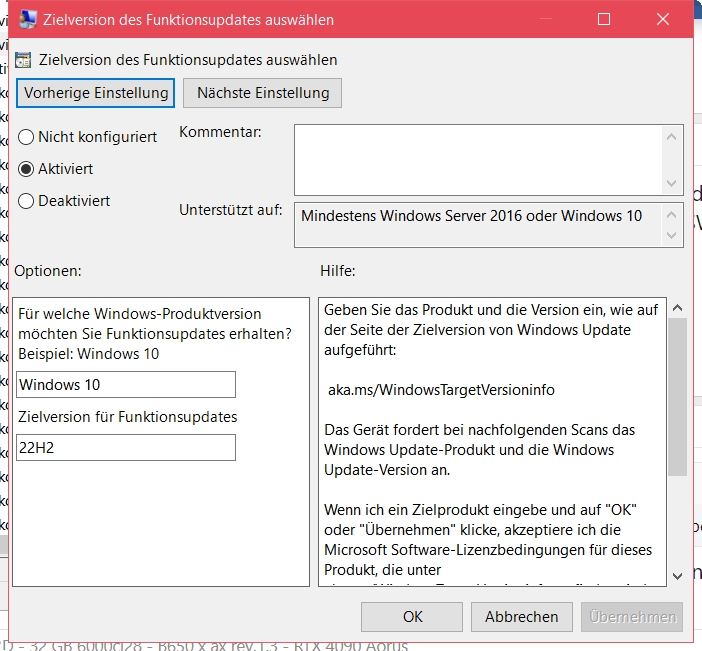The image size is (702, 651).
Task: Cancel with the 'Abbrechen' button
Action: click(522, 617)
